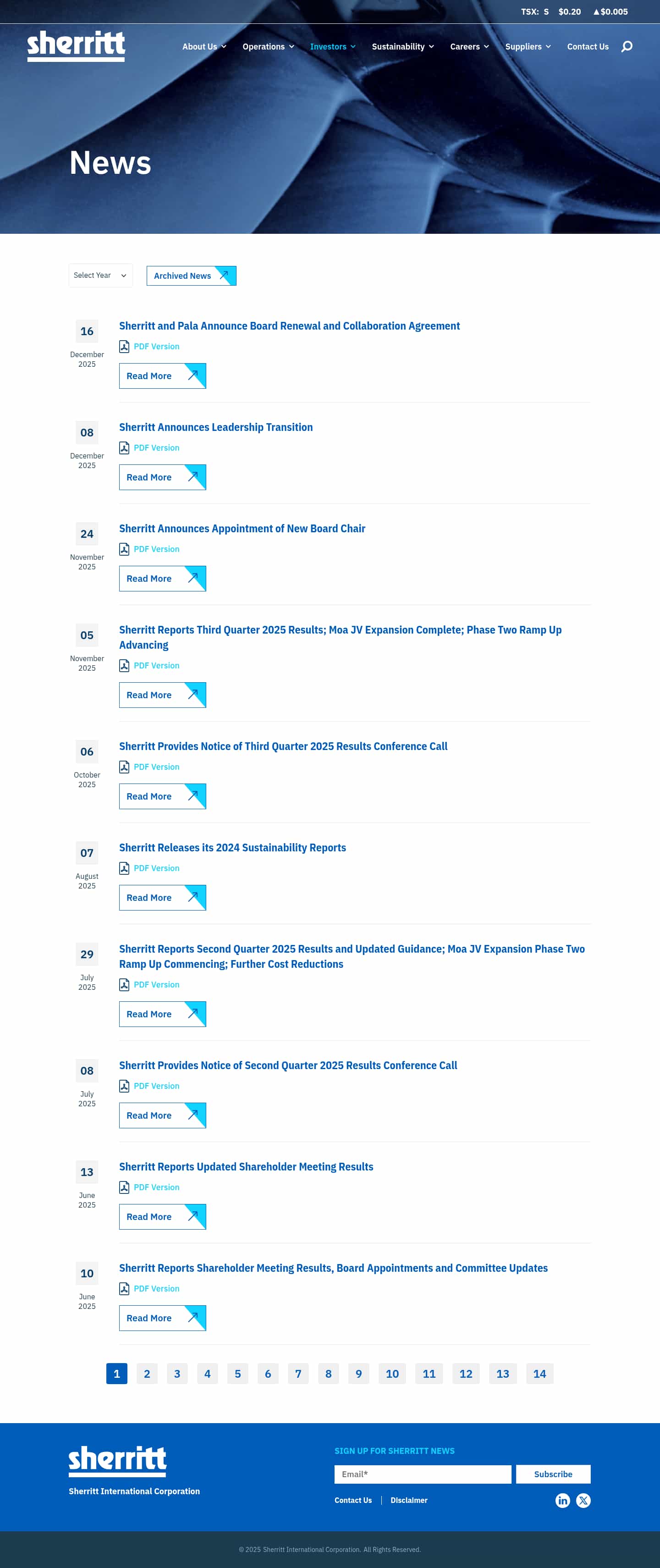Click PDF icon for 2024 Sustainability Reports

pyautogui.click(x=124, y=869)
